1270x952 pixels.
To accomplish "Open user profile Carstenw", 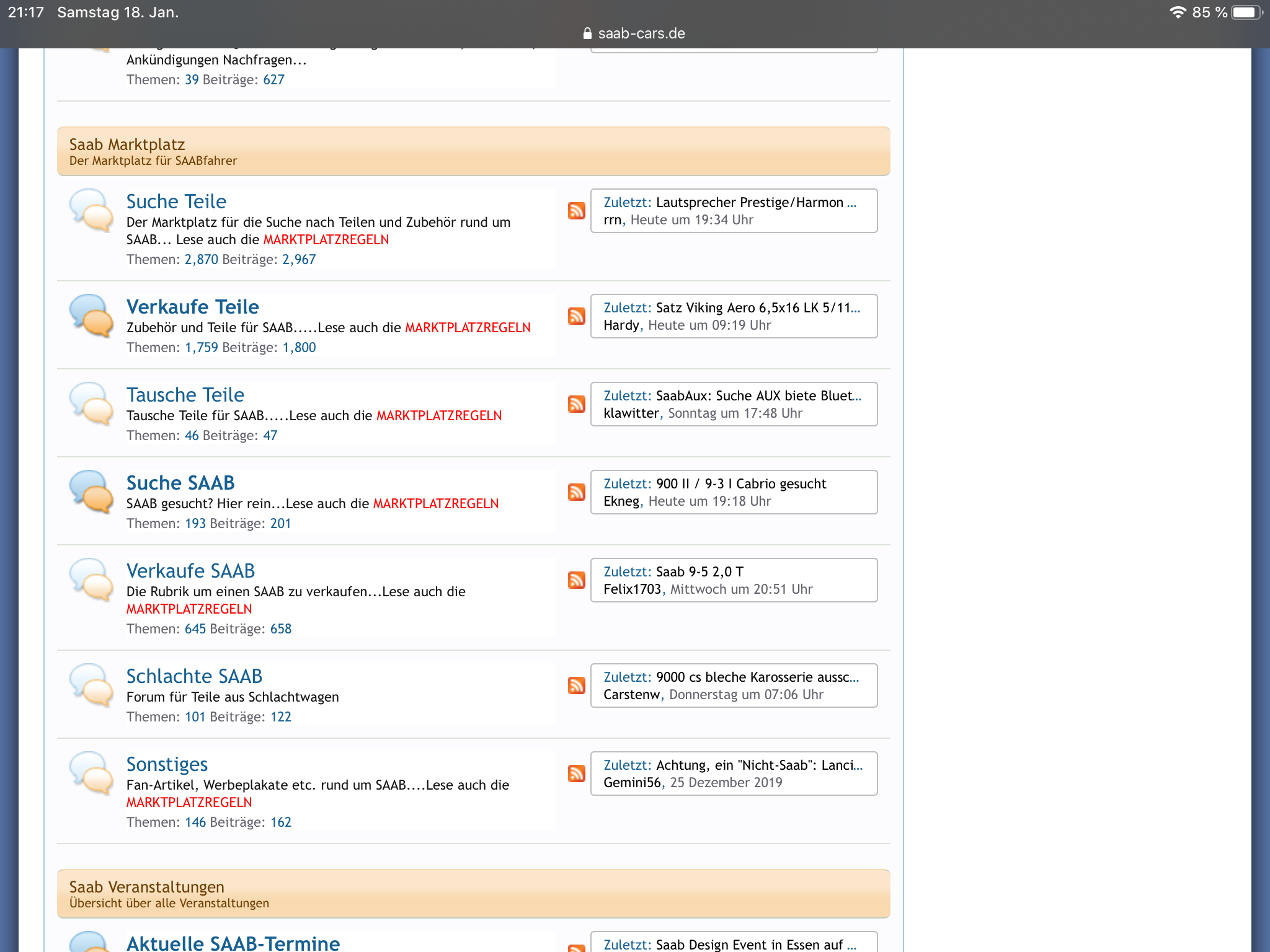I will (x=632, y=695).
